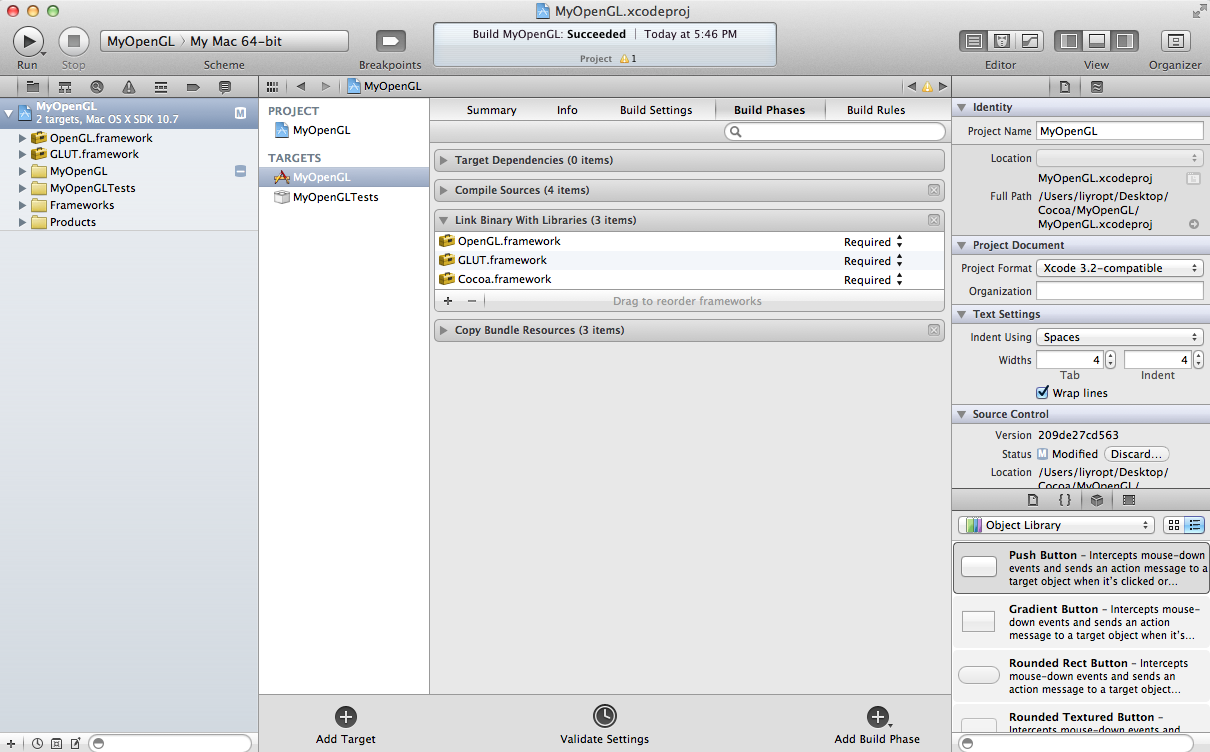Open the Info tab

pyautogui.click(x=567, y=110)
